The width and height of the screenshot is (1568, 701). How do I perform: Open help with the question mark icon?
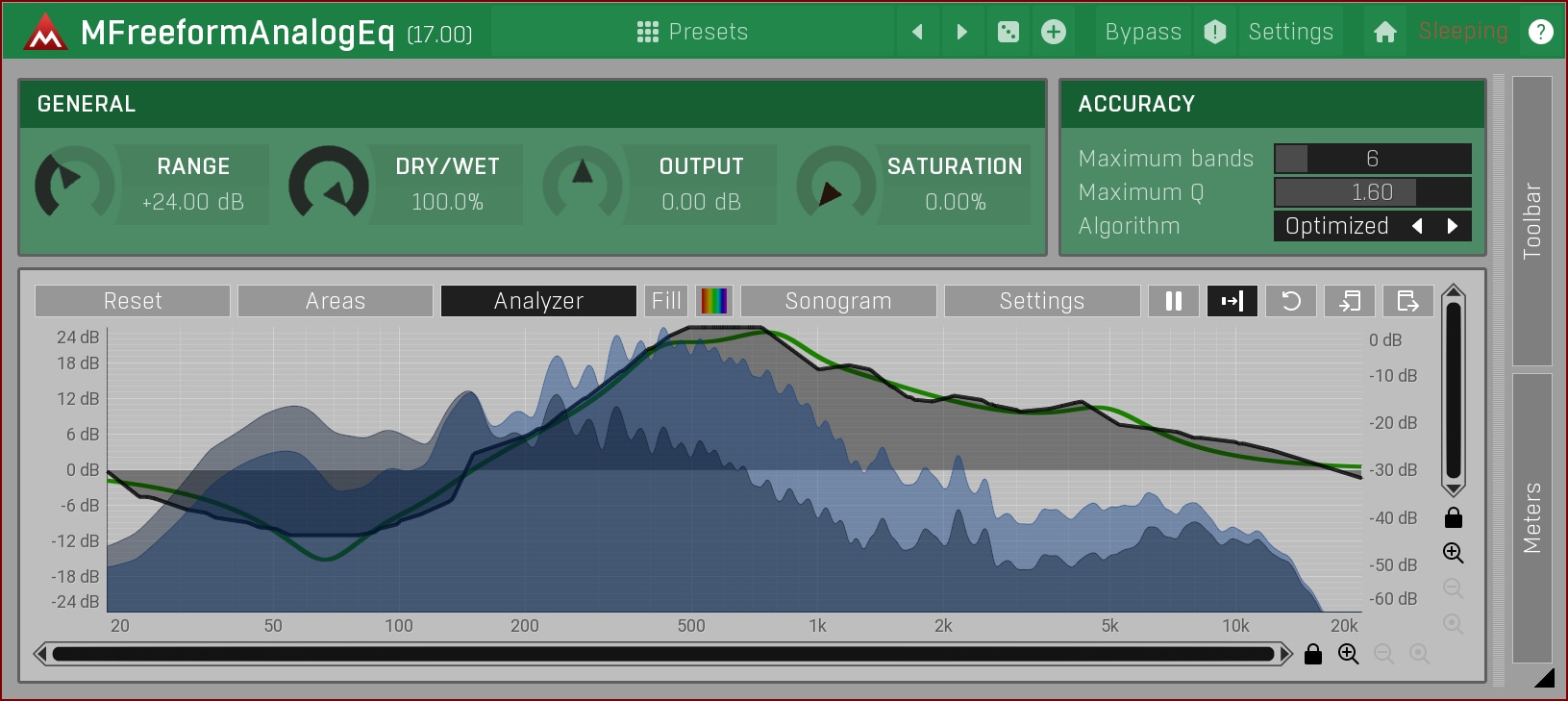point(1540,32)
